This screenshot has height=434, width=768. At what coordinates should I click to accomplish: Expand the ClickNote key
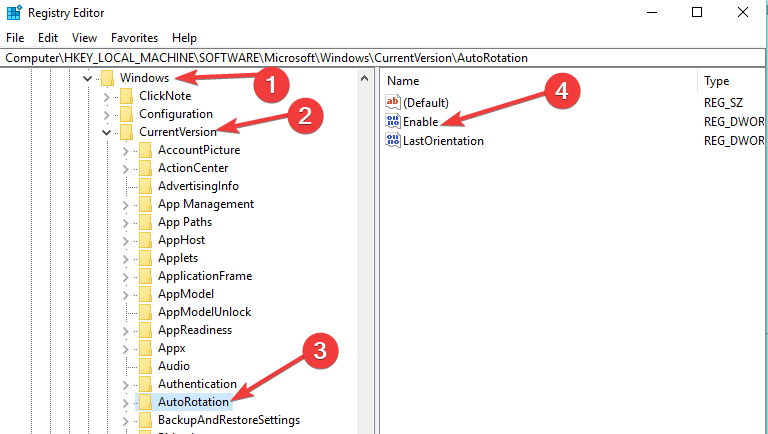pyautogui.click(x=106, y=96)
